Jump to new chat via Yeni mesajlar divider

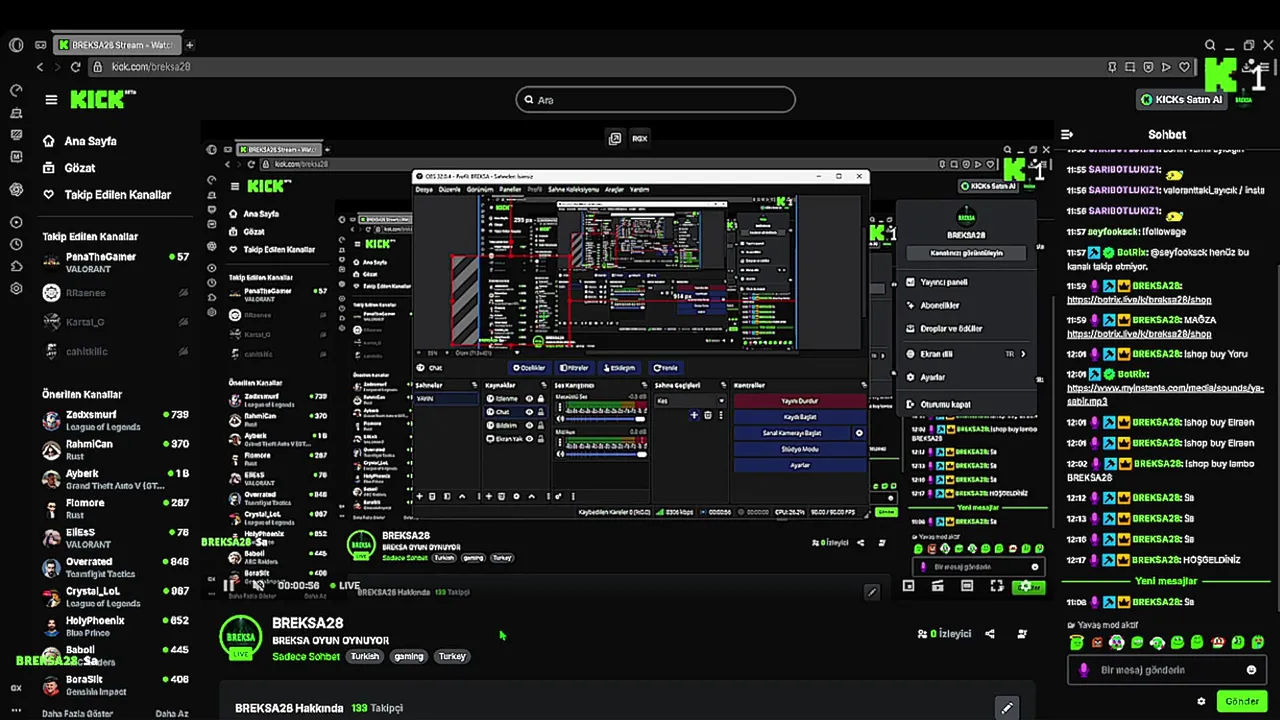pyautogui.click(x=1166, y=581)
